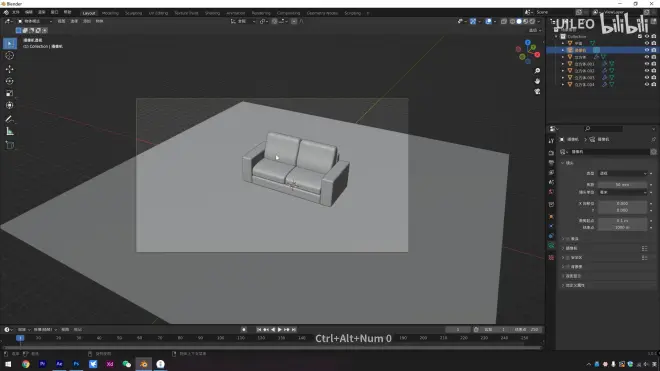The height and width of the screenshot is (371, 660).
Task: Jump to the timeline start frame
Action: tap(259, 330)
